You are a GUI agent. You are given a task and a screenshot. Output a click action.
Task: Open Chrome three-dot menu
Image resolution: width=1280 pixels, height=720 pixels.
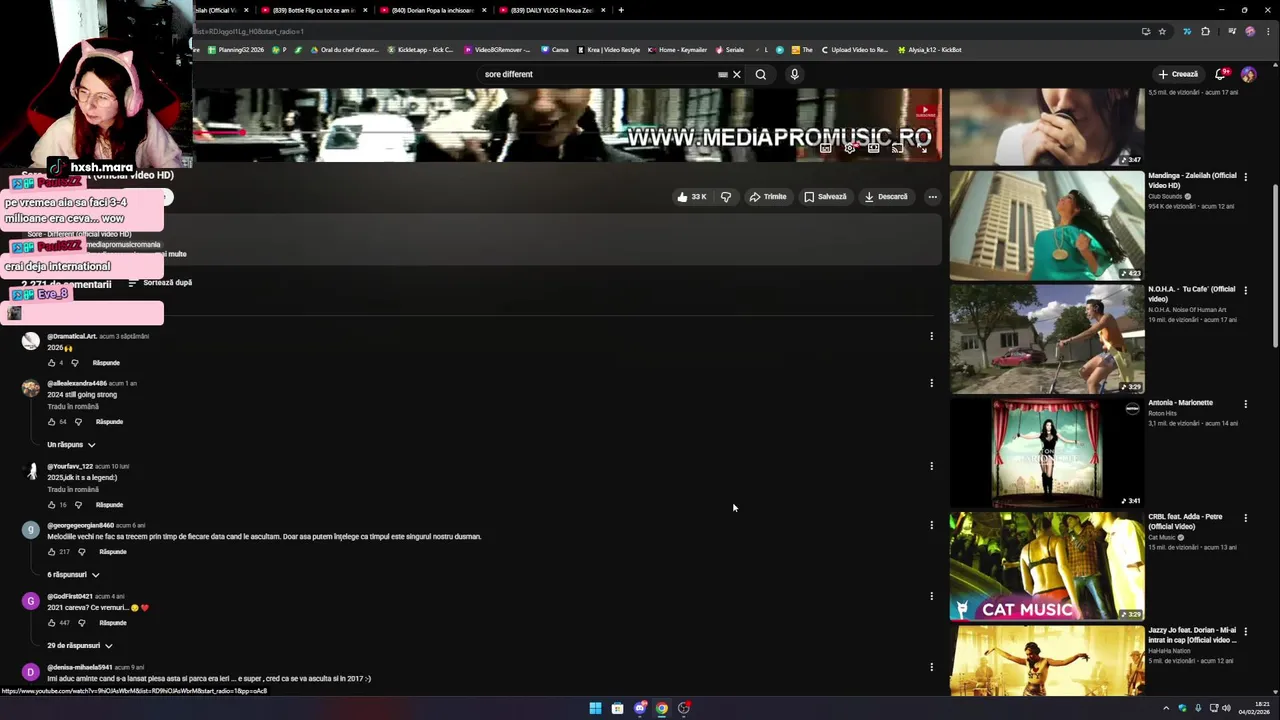click(1268, 31)
